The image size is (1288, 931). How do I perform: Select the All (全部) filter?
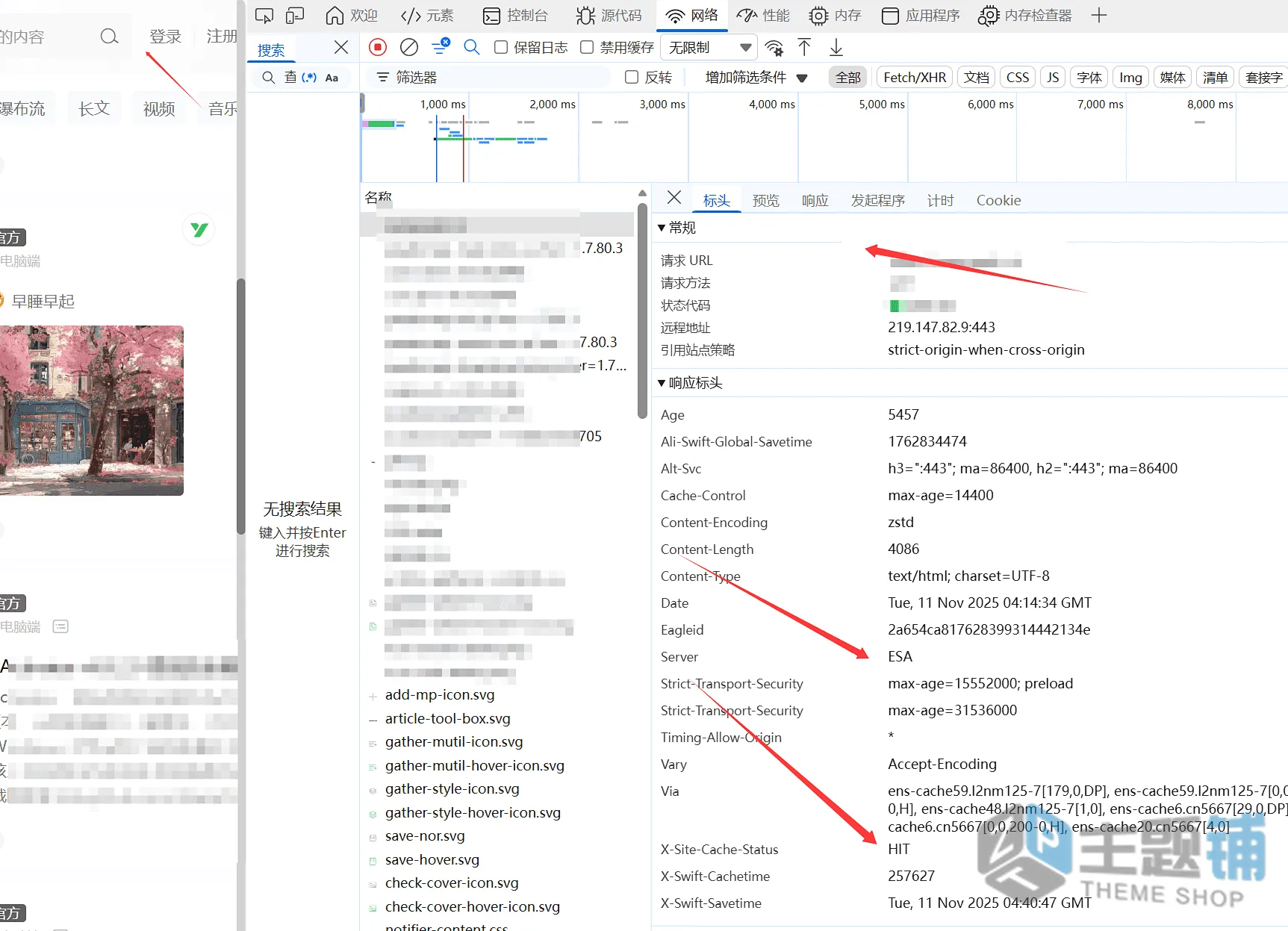(x=848, y=77)
